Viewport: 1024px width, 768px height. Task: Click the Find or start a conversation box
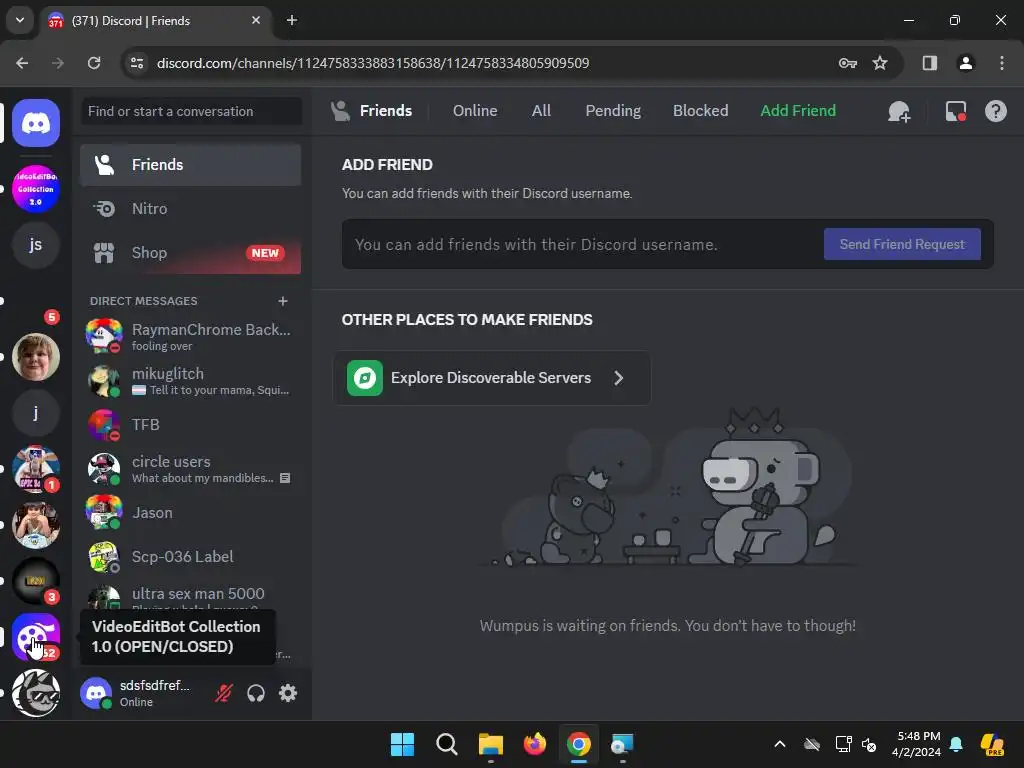tap(191, 111)
